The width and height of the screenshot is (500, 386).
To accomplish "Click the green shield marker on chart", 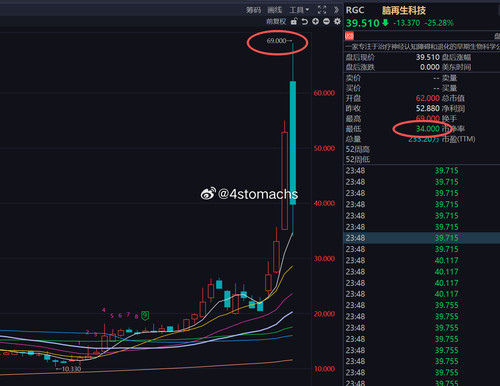I will pos(145,315).
